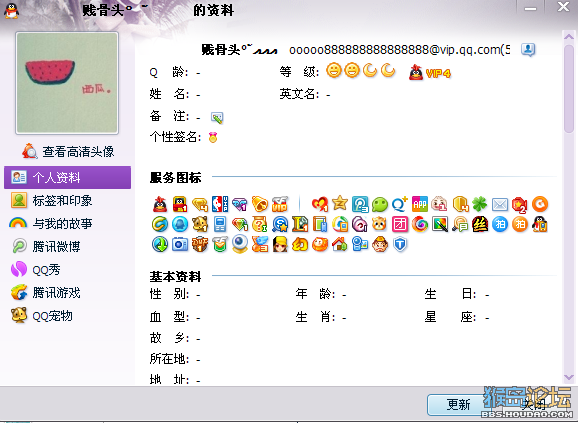The image size is (578, 423).
Task: Click the golden bell service icon
Action: pyautogui.click(x=260, y=204)
